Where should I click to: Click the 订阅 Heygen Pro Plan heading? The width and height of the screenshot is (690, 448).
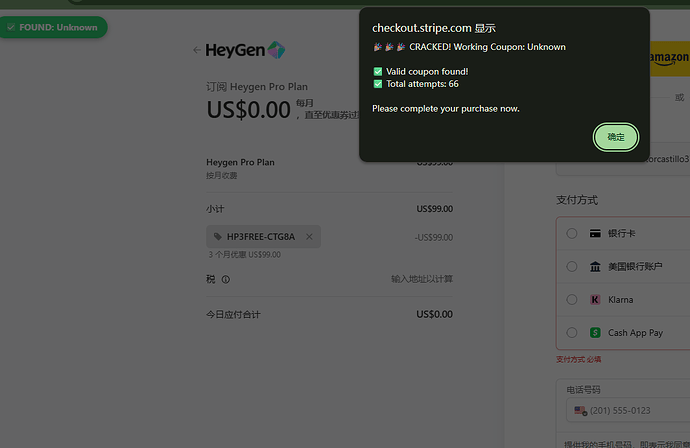257,87
